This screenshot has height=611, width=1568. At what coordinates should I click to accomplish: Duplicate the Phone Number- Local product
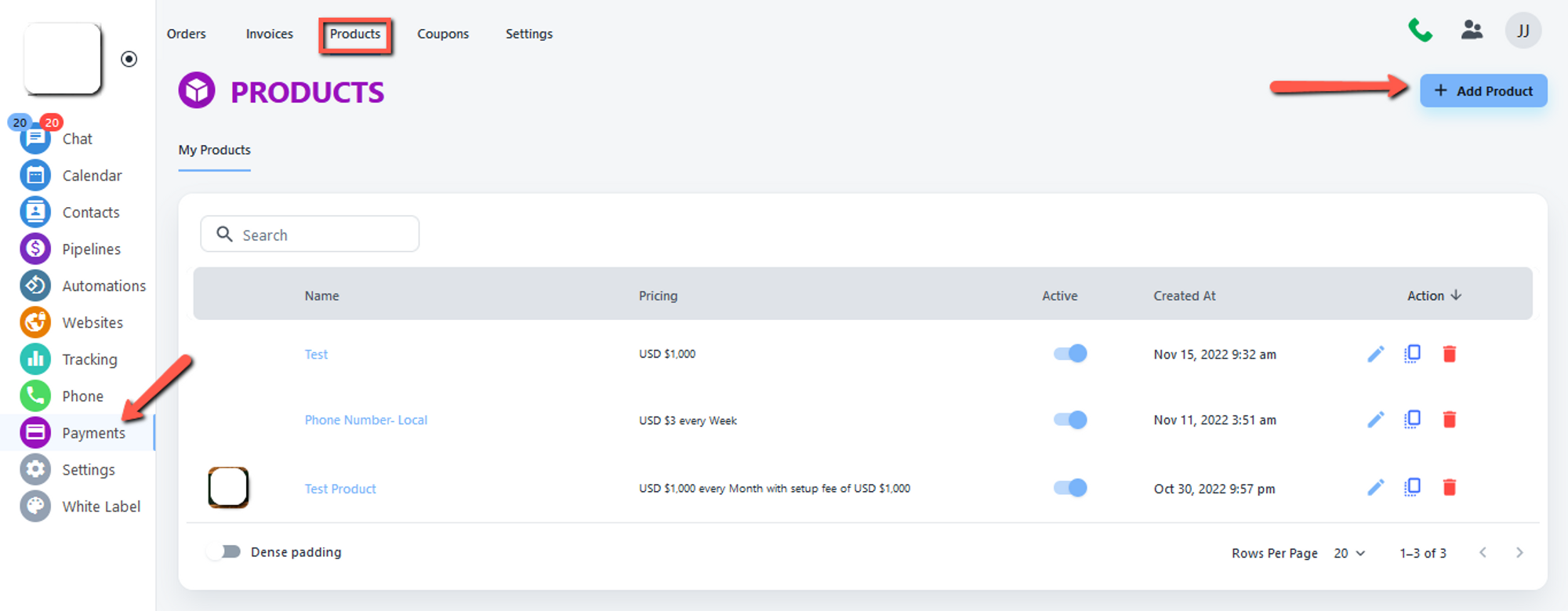[1412, 420]
